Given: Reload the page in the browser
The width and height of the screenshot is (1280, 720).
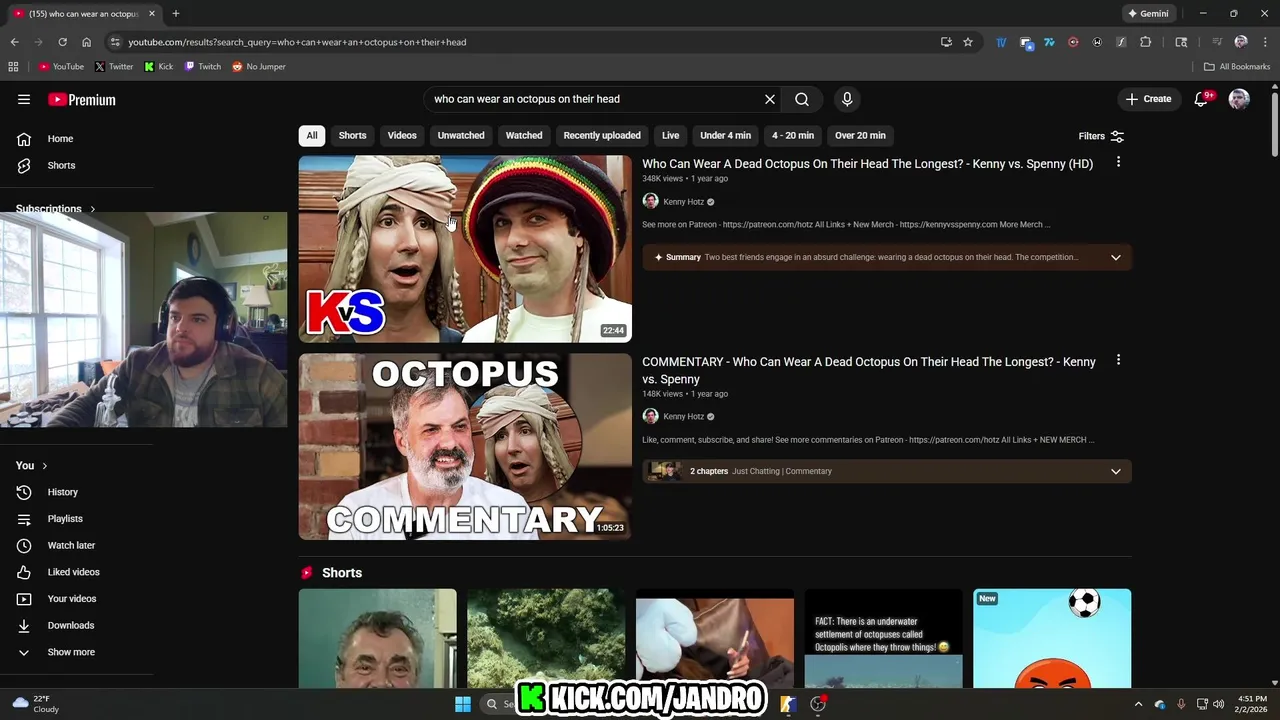Looking at the screenshot, I should click(62, 42).
